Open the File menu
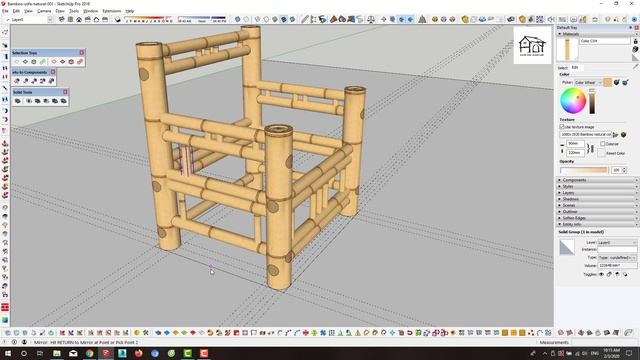Screen dimensions: 640x360 (5, 11)
